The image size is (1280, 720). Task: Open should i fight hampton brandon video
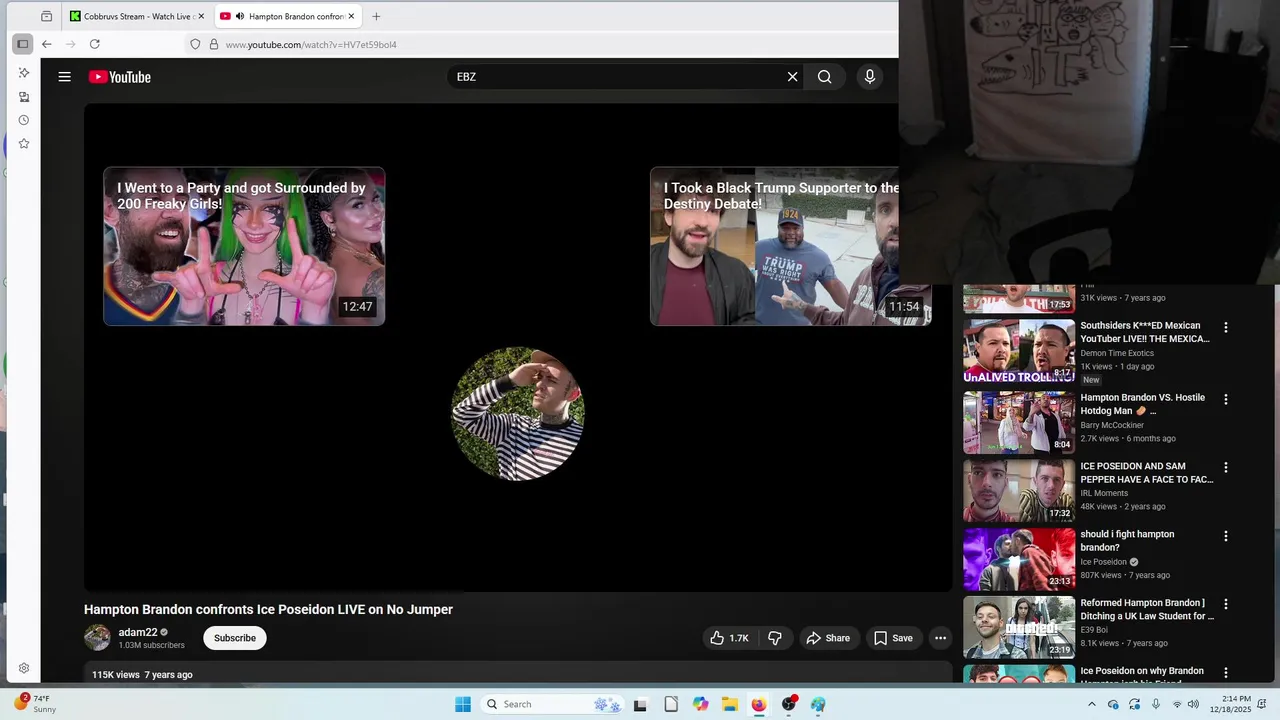pyautogui.click(x=1127, y=541)
